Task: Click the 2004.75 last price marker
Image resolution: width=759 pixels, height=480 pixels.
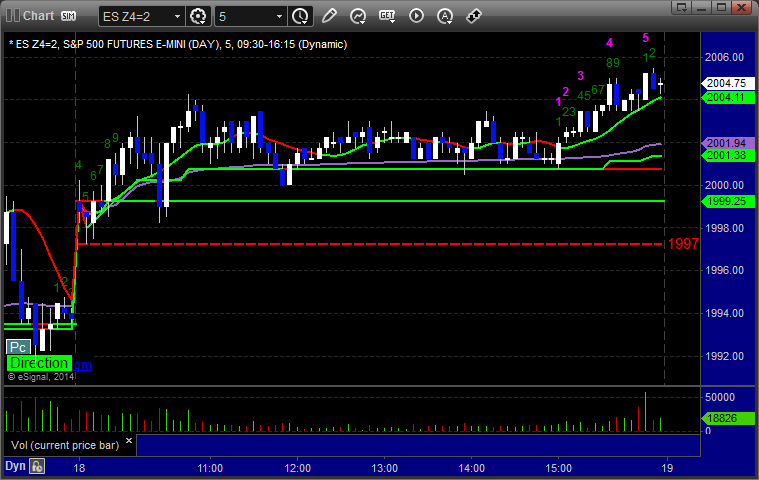Action: point(728,83)
